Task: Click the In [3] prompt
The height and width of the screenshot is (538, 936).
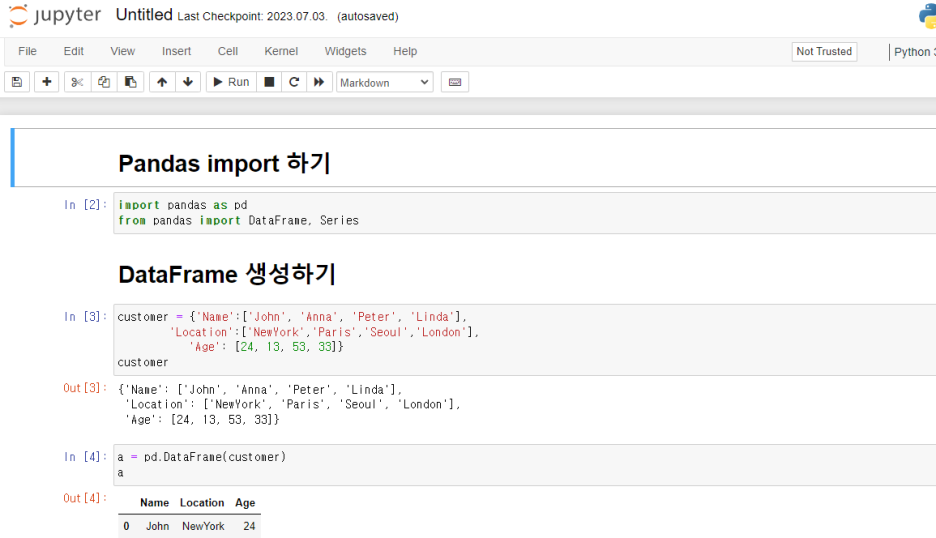Action: pos(85,316)
